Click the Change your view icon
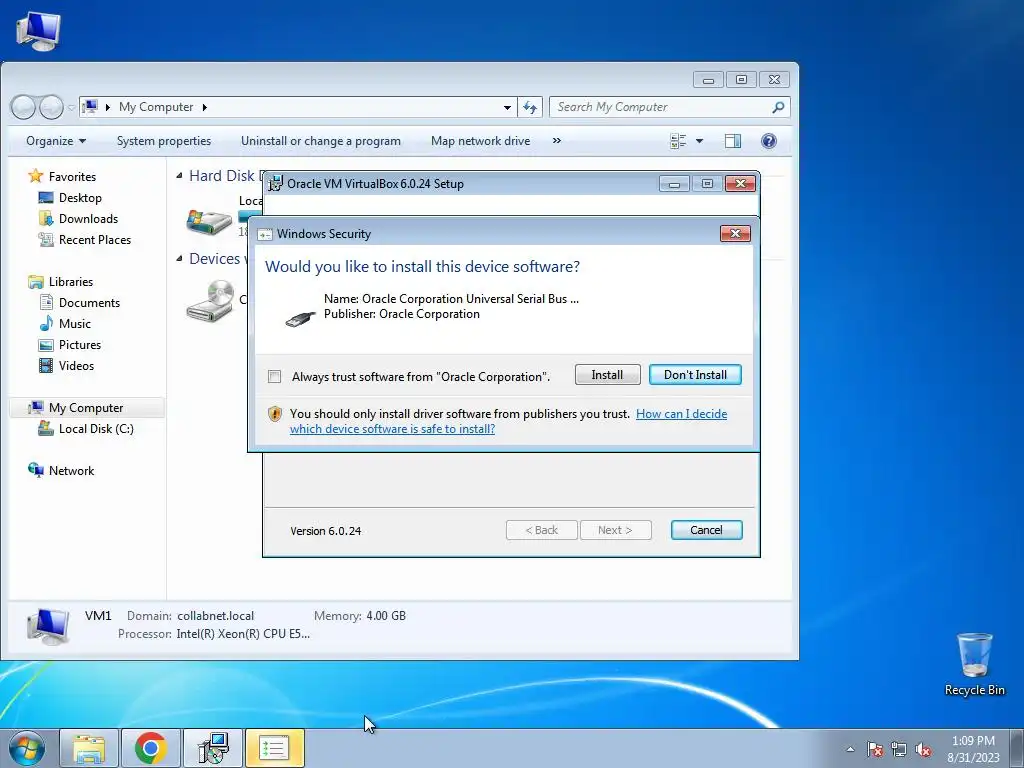This screenshot has width=1024, height=768. pyautogui.click(x=678, y=141)
